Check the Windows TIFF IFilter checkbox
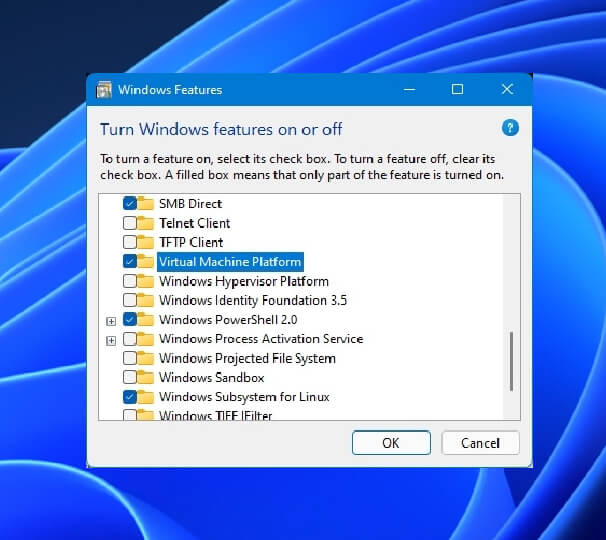Image resolution: width=606 pixels, height=540 pixels. tap(130, 415)
